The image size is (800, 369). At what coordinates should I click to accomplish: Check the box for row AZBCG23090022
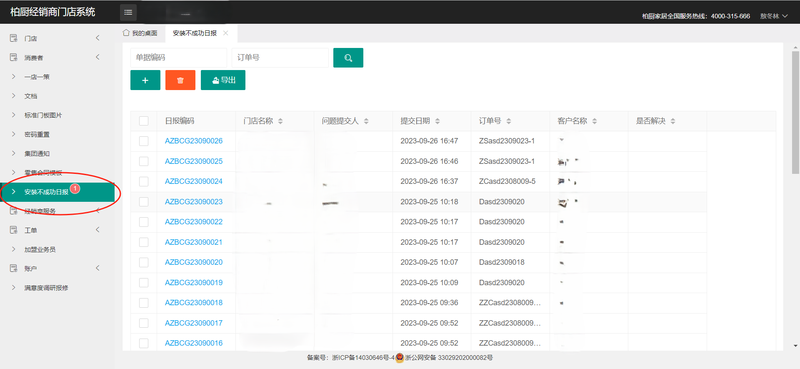click(x=144, y=222)
